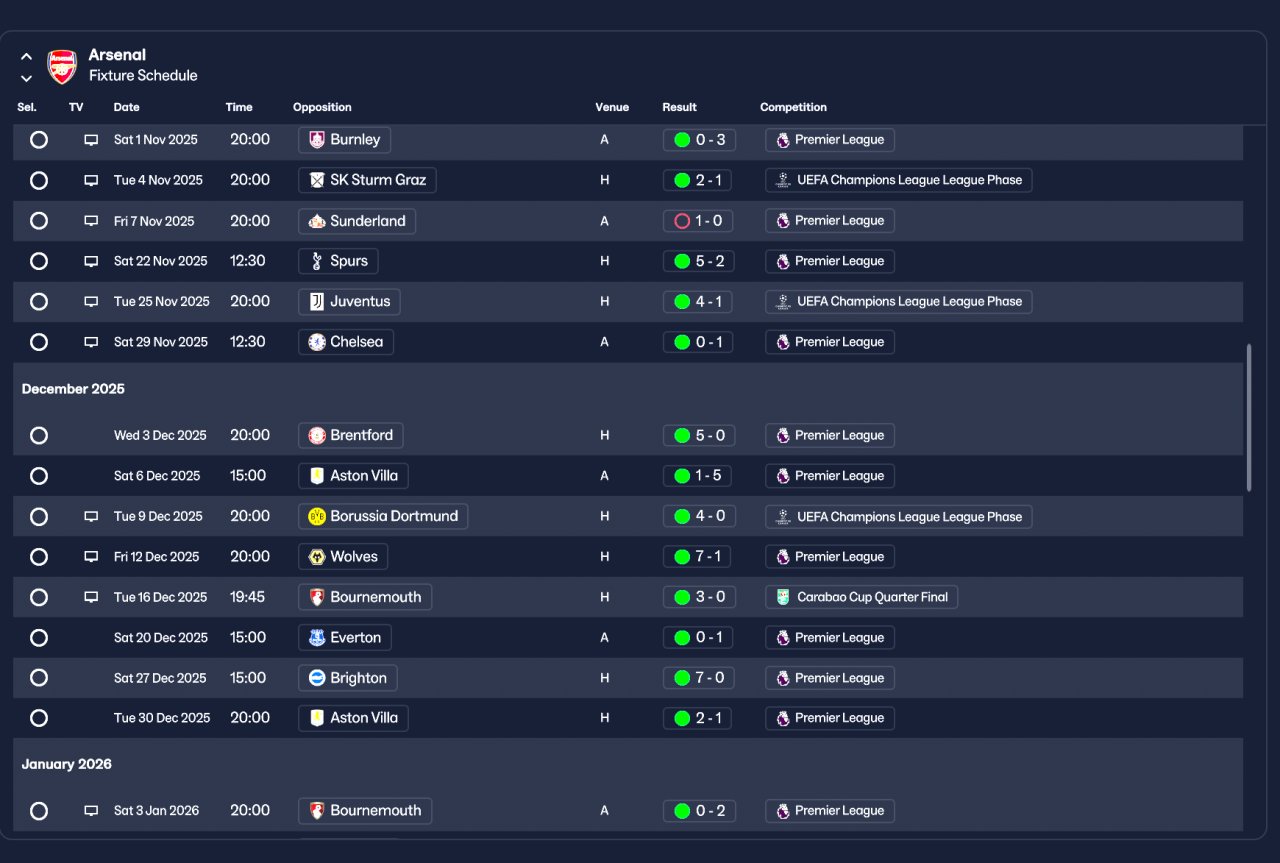Click the Arsenal club crest icon
Screen dimensions: 1280x863
pos(62,66)
